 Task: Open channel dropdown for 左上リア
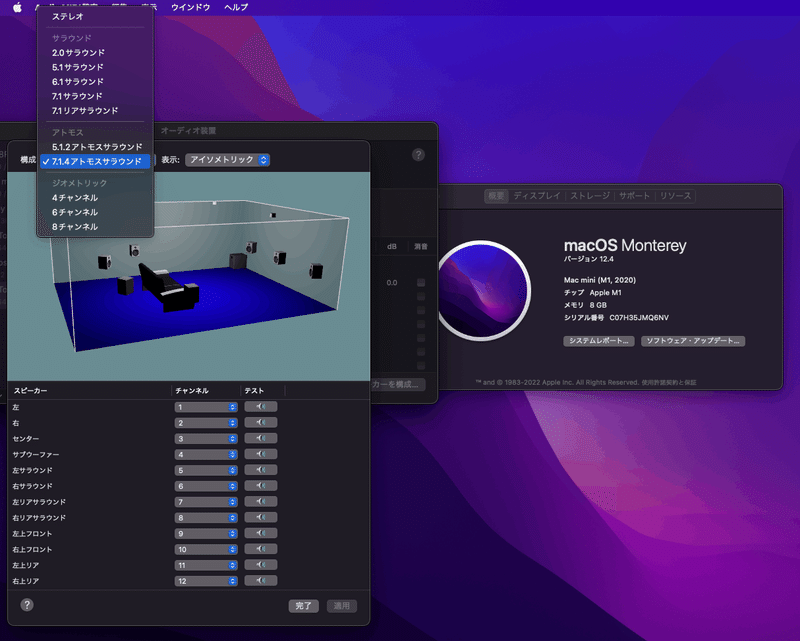tap(206, 565)
